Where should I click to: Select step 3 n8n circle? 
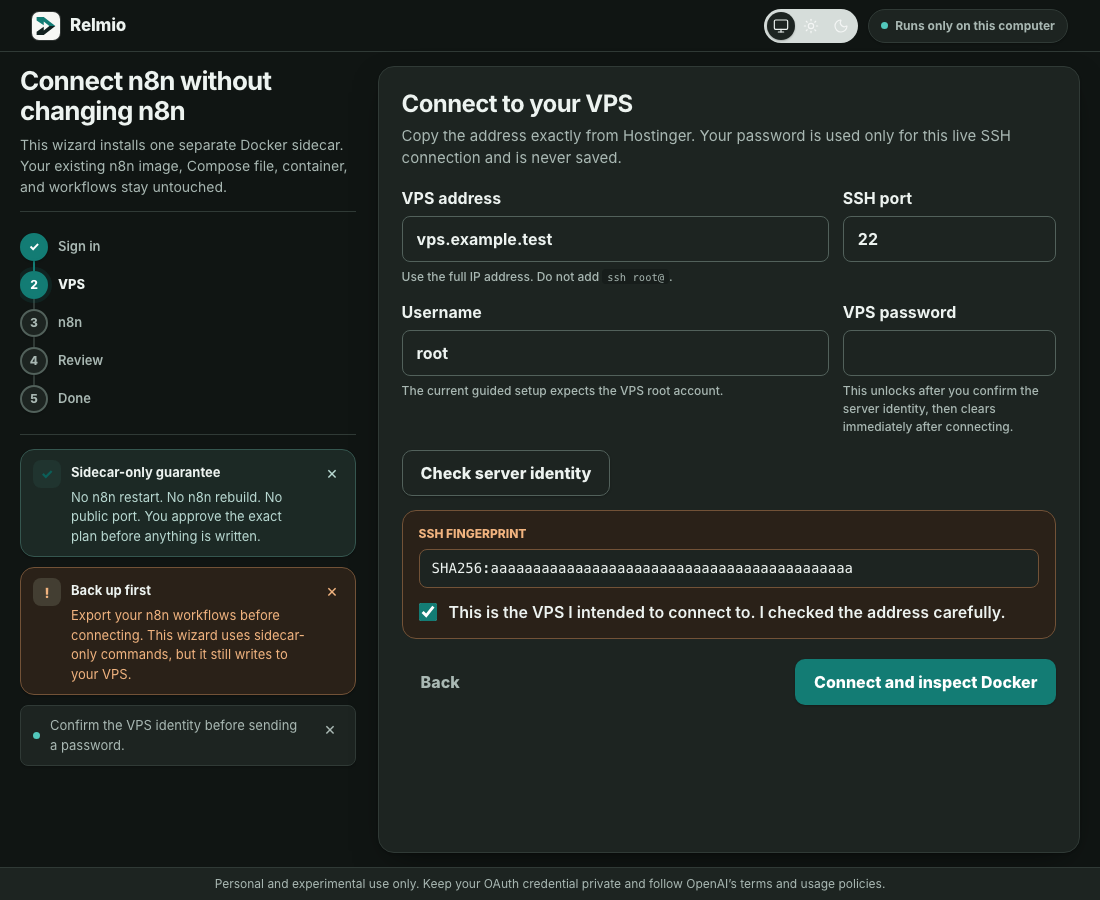pyautogui.click(x=34, y=323)
